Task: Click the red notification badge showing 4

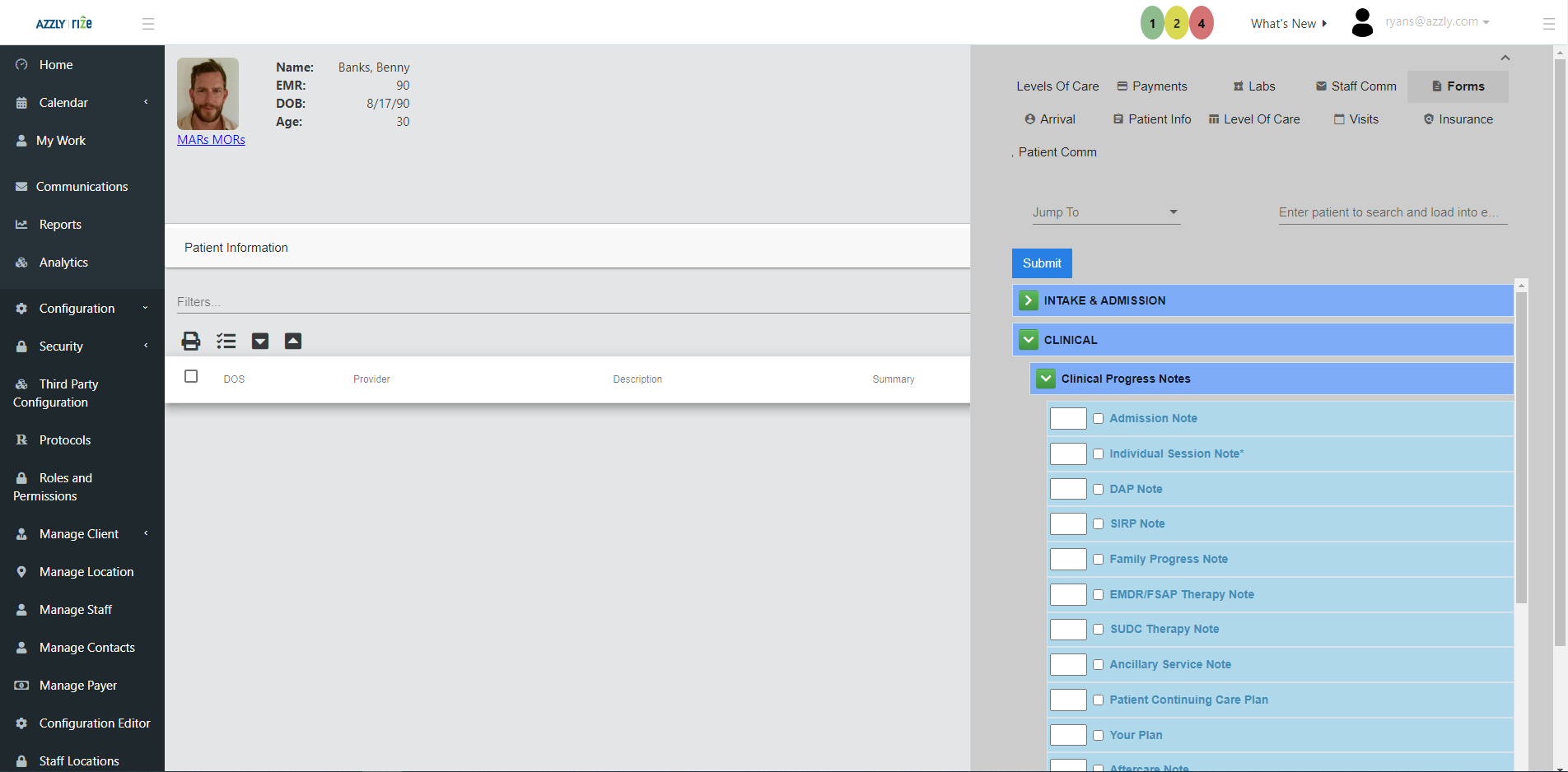Action: point(1202,23)
